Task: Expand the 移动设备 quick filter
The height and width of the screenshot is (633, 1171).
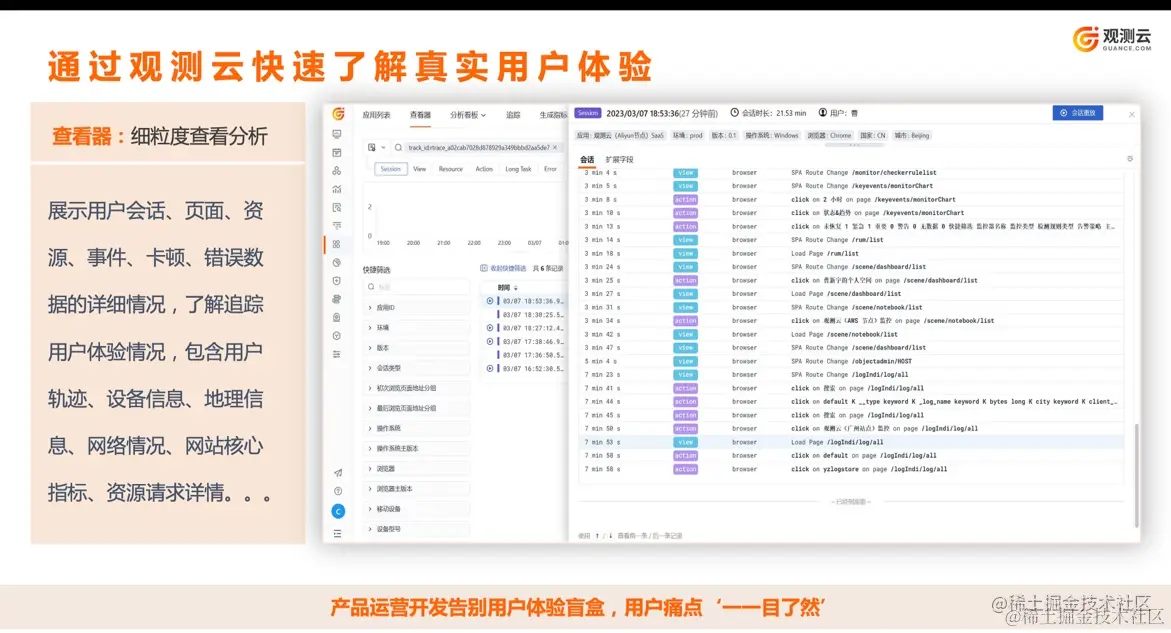Action: [x=418, y=509]
